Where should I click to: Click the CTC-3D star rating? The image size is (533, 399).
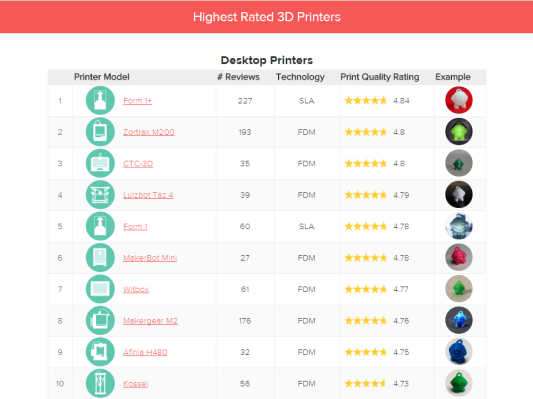(x=365, y=163)
